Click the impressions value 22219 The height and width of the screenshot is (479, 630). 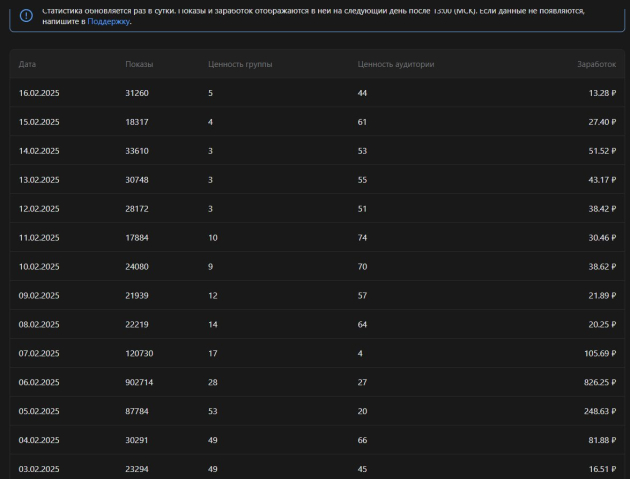click(137, 325)
